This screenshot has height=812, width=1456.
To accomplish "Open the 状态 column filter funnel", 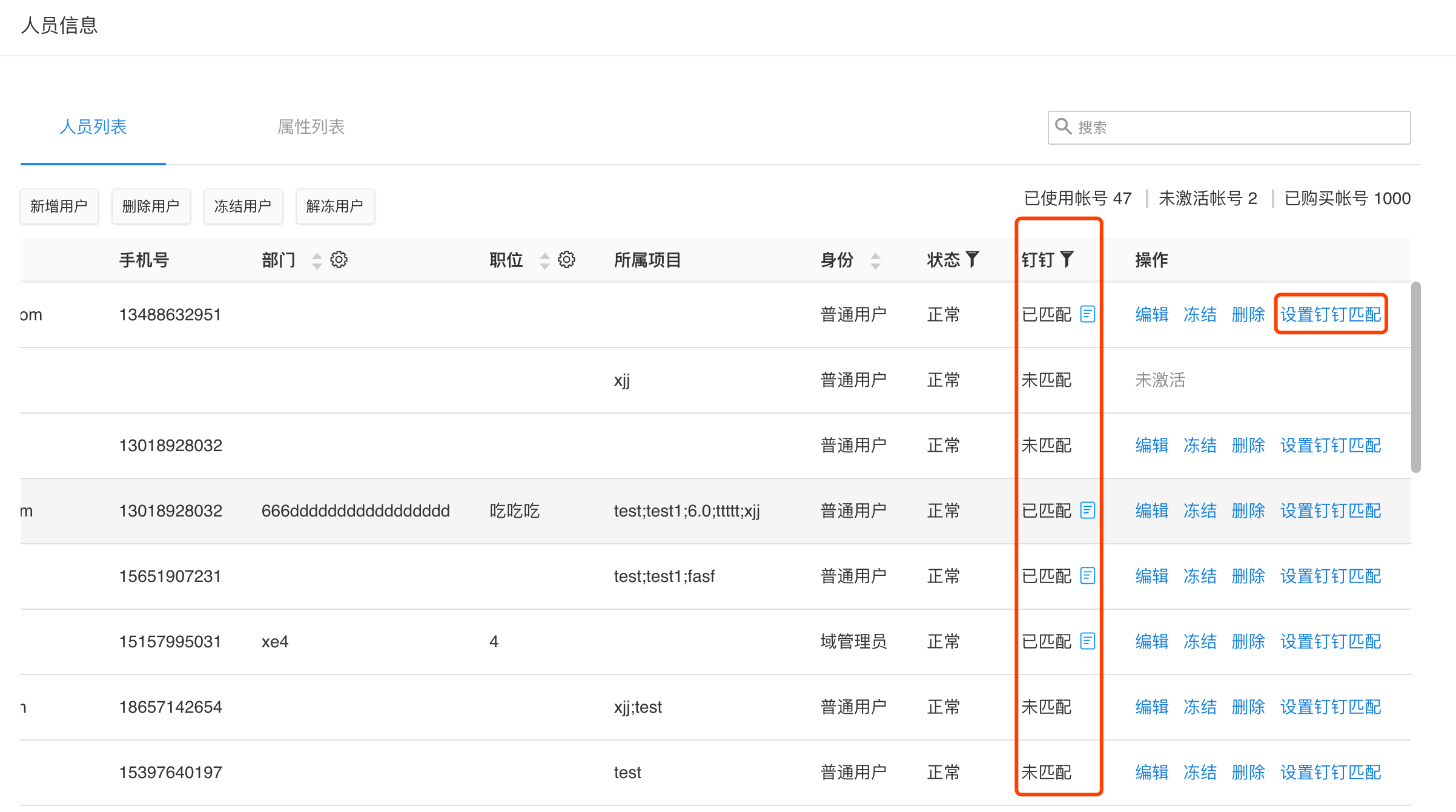I will tap(972, 260).
